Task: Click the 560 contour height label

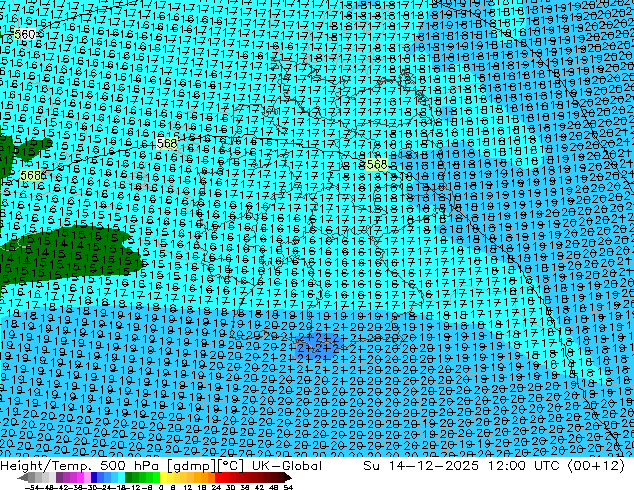Action: click(x=25, y=35)
